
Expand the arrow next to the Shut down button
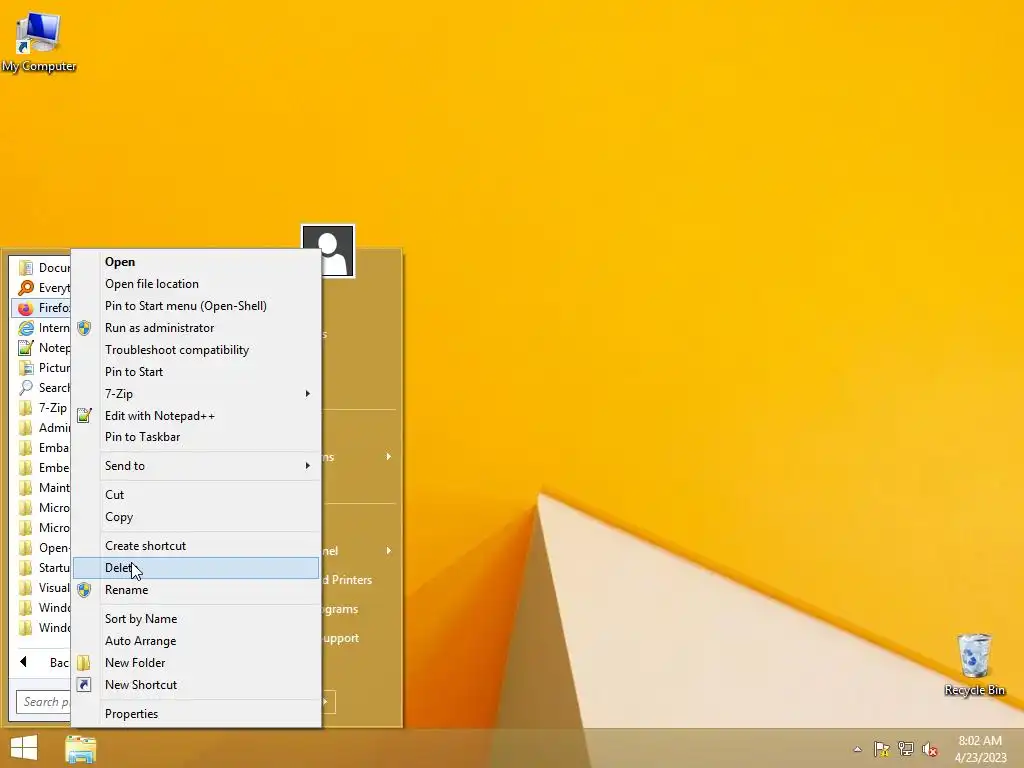click(x=327, y=702)
